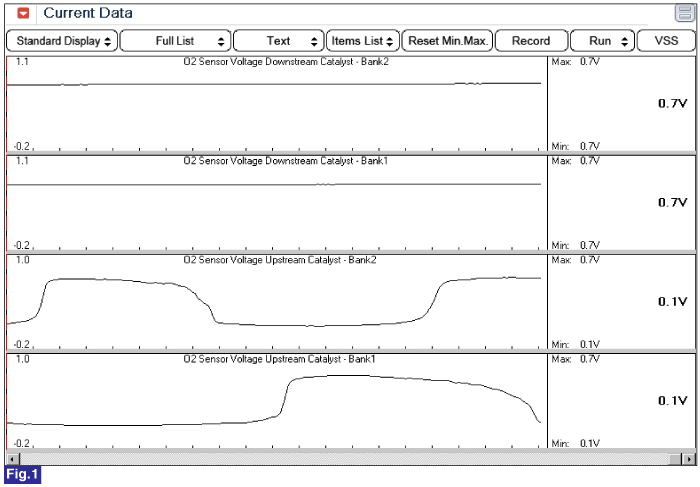Click the Downstream Bank1 flat voltage trace
Screen dimensions: 700x487
[274, 184]
